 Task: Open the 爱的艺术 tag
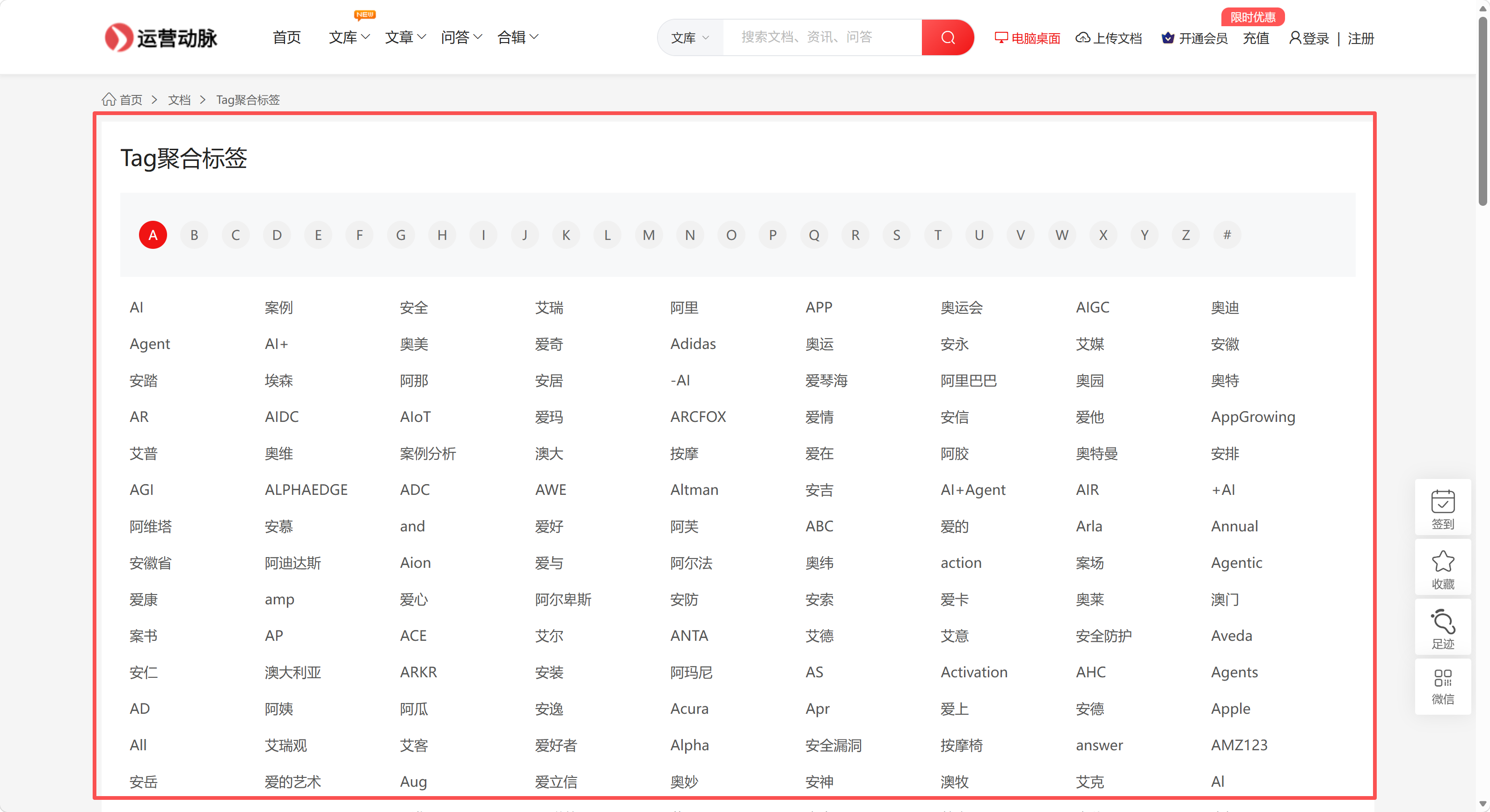point(293,782)
